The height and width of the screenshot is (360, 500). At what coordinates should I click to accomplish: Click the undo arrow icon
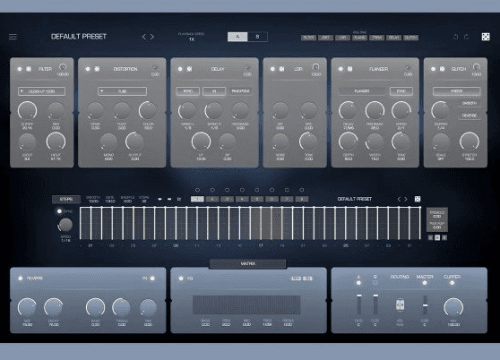456,37
